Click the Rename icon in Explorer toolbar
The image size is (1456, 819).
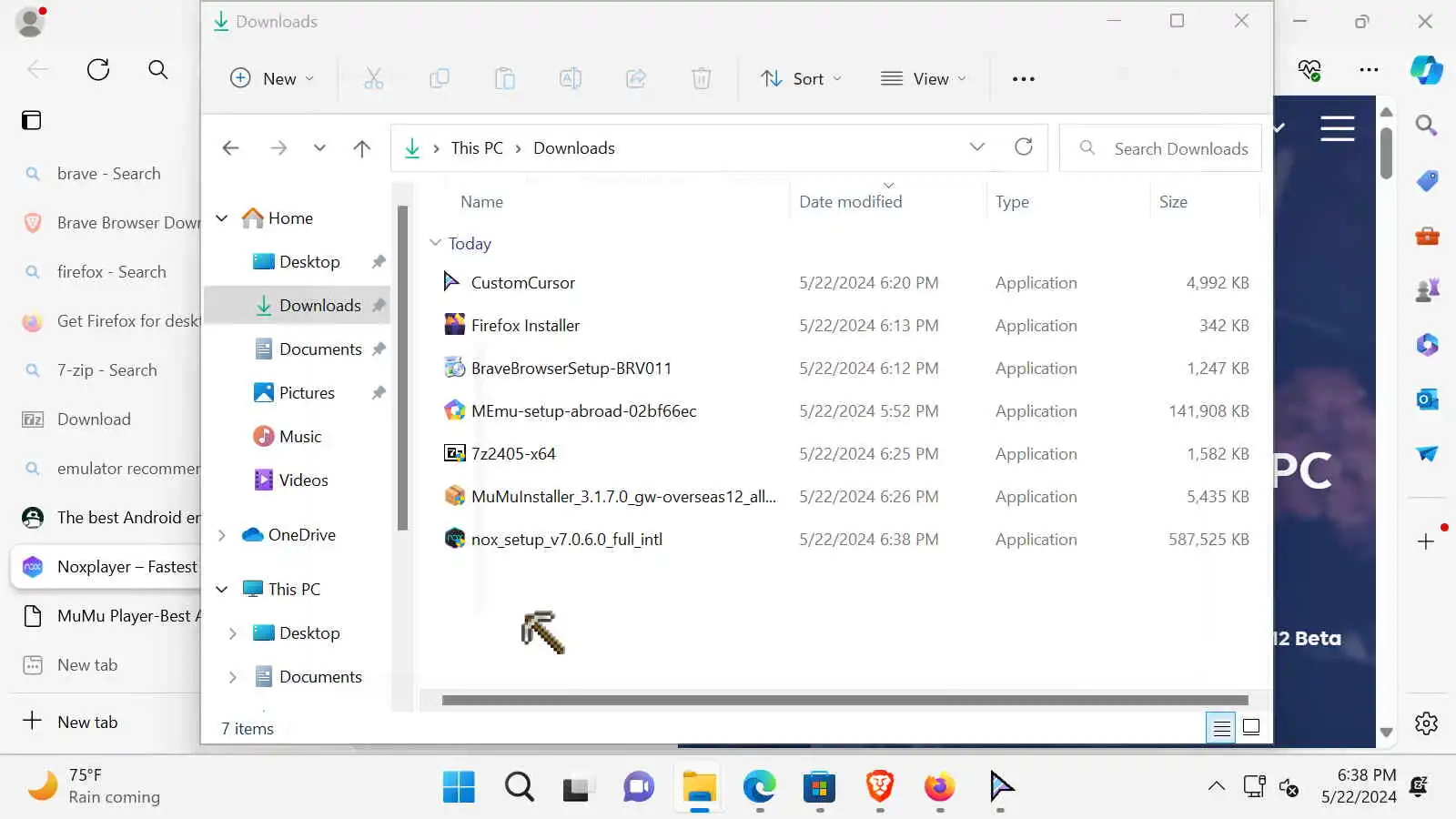[571, 78]
